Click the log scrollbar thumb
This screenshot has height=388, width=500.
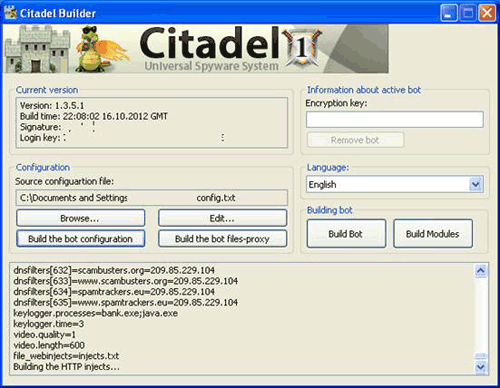pos(480,357)
